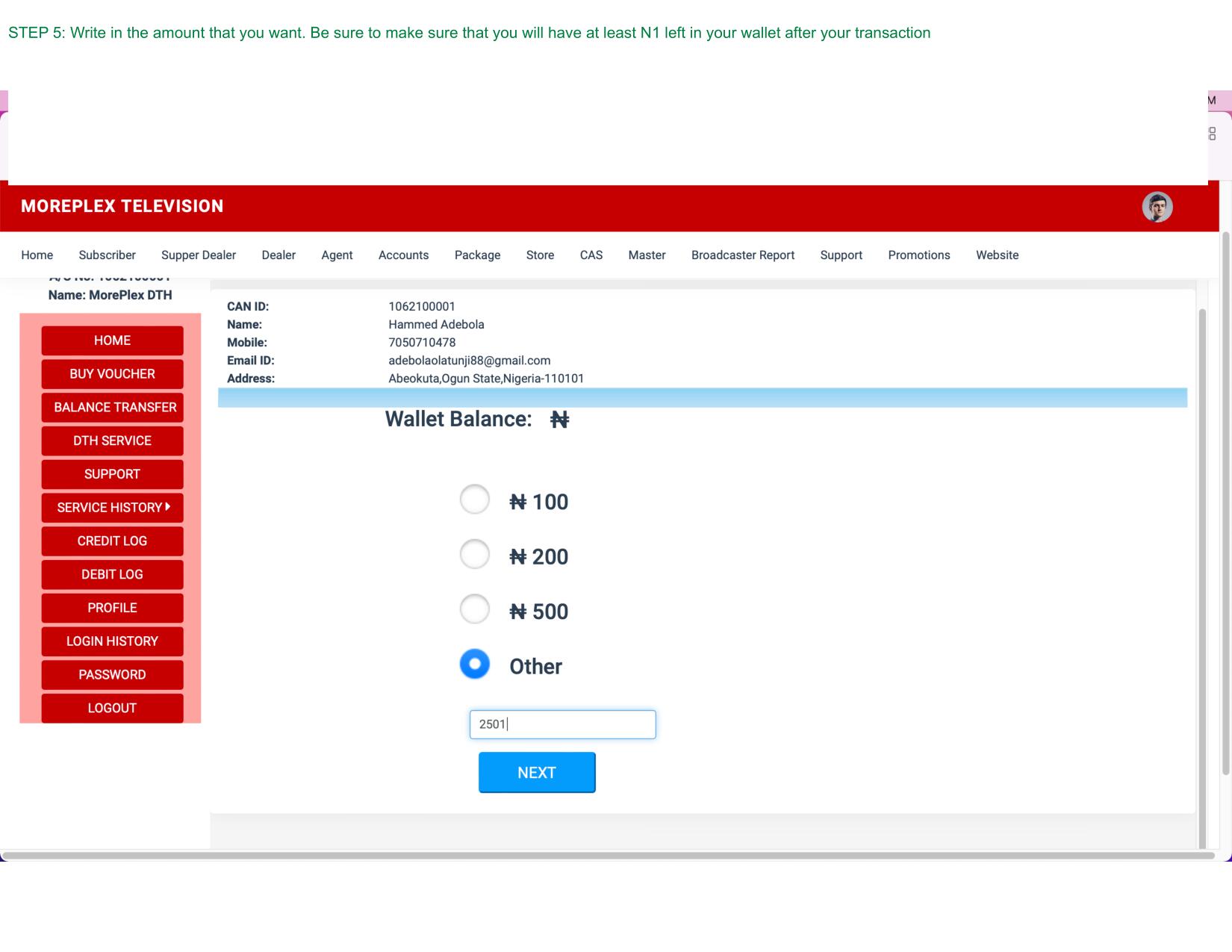The height and width of the screenshot is (952, 1232).
Task: Open the Supper Dealer menu
Action: [x=199, y=255]
